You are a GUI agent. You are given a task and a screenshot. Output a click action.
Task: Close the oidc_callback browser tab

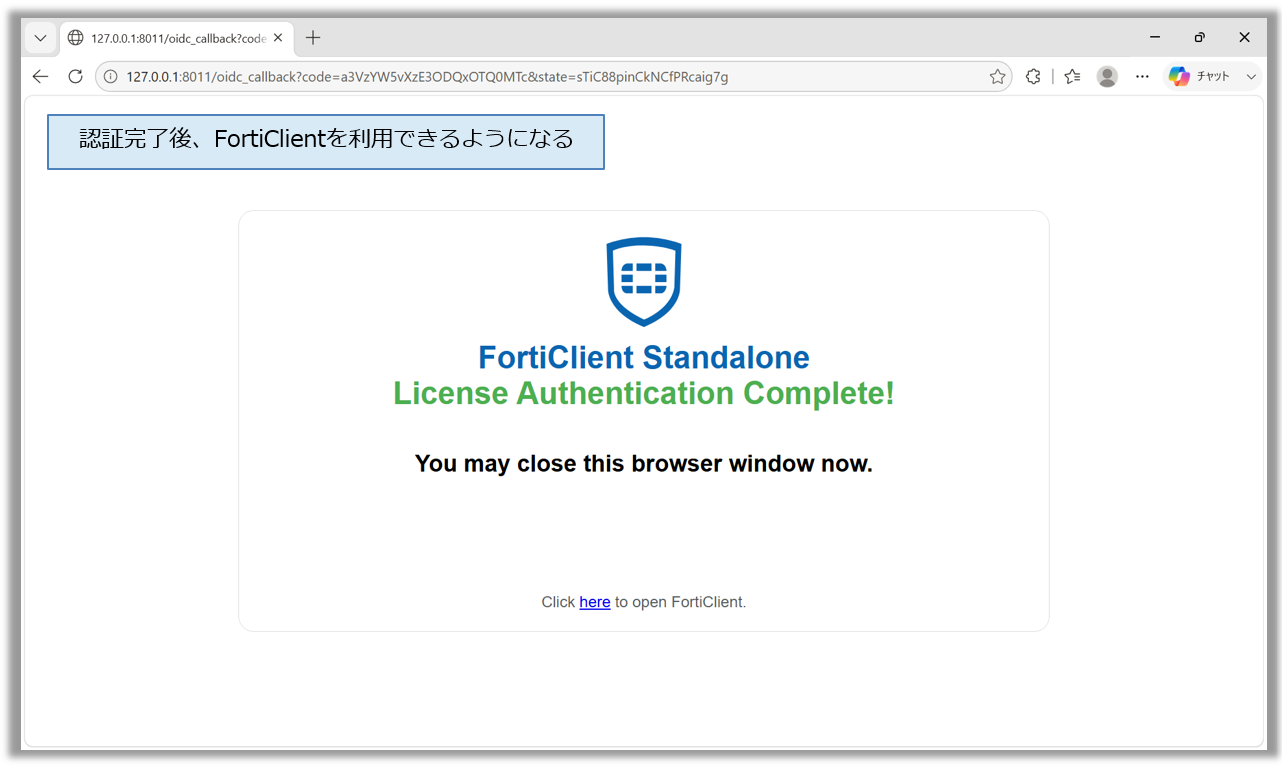[278, 38]
